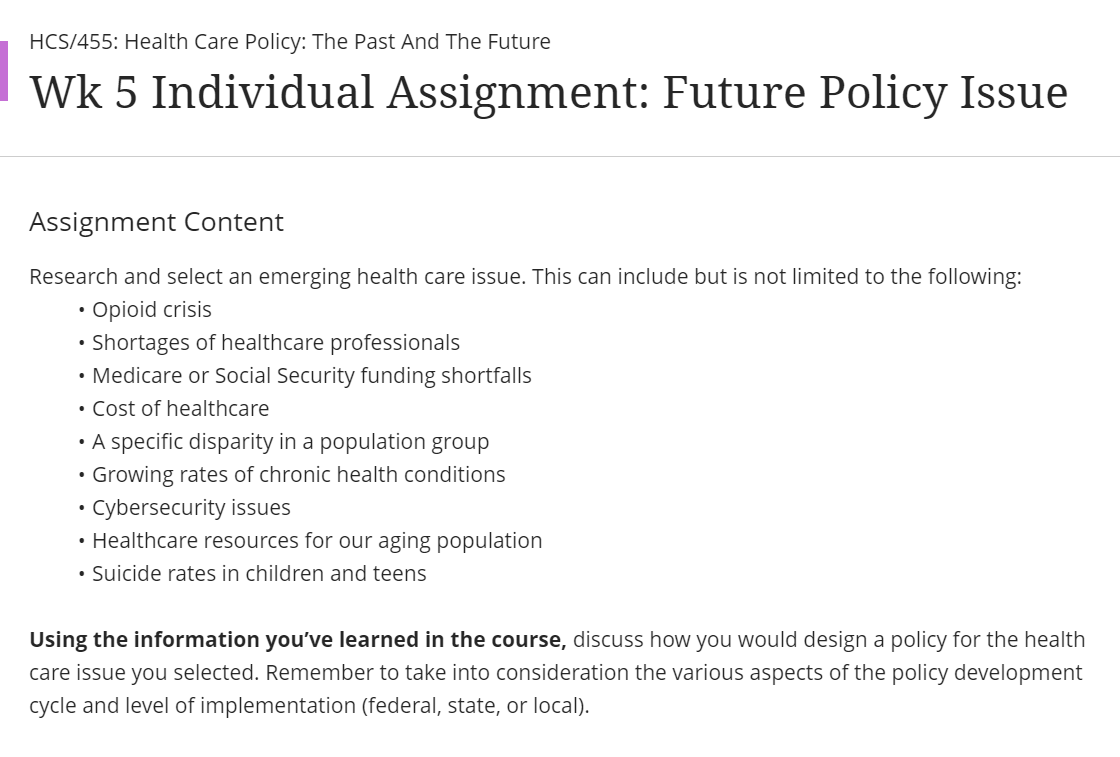Click the Assignment Content heading

click(x=156, y=222)
